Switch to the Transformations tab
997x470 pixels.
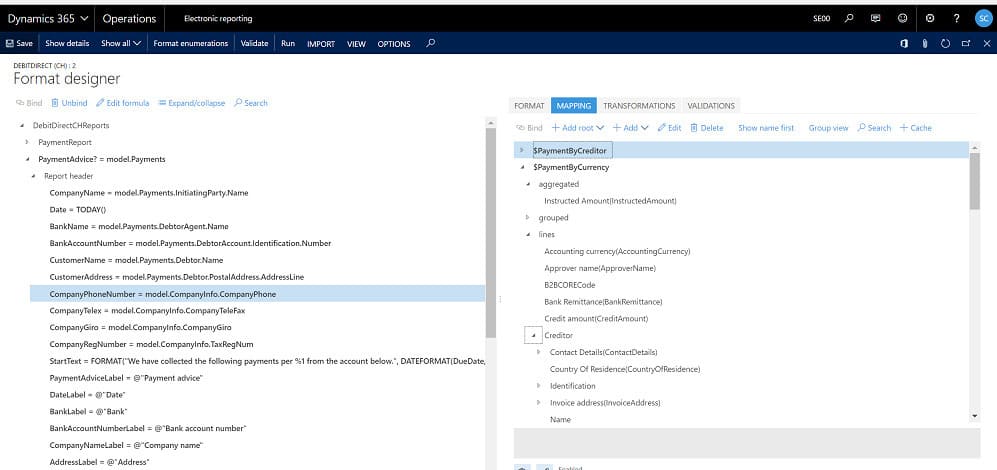tap(639, 106)
